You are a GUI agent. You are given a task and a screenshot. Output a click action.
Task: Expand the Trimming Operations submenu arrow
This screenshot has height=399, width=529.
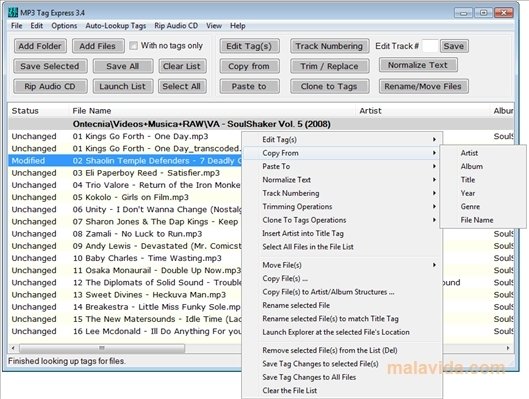click(x=434, y=206)
